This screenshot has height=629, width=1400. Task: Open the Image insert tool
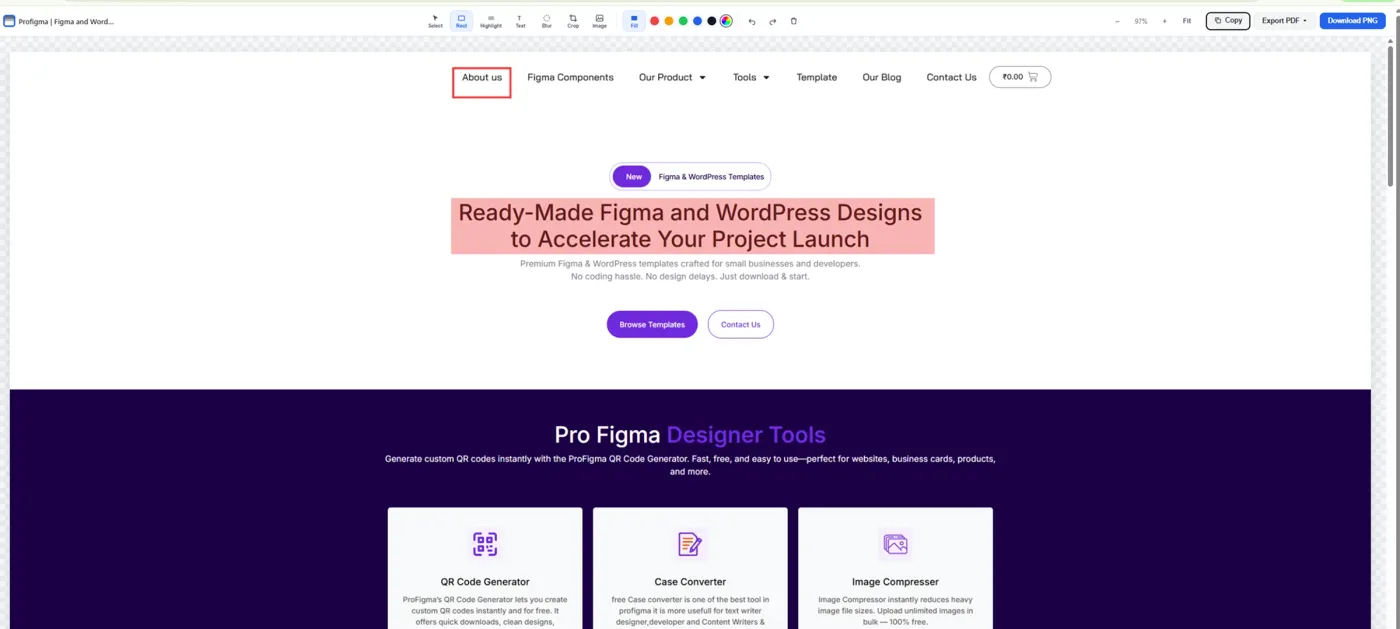tap(600, 20)
